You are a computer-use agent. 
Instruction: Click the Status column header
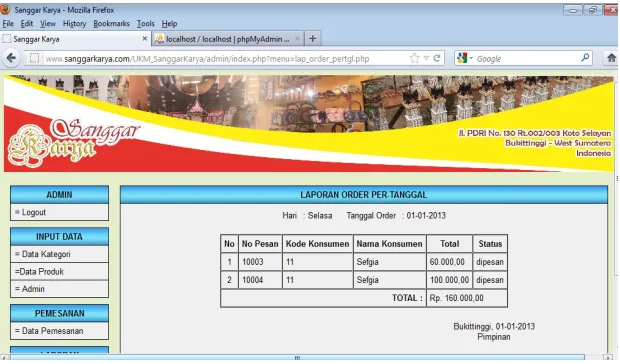(490, 244)
